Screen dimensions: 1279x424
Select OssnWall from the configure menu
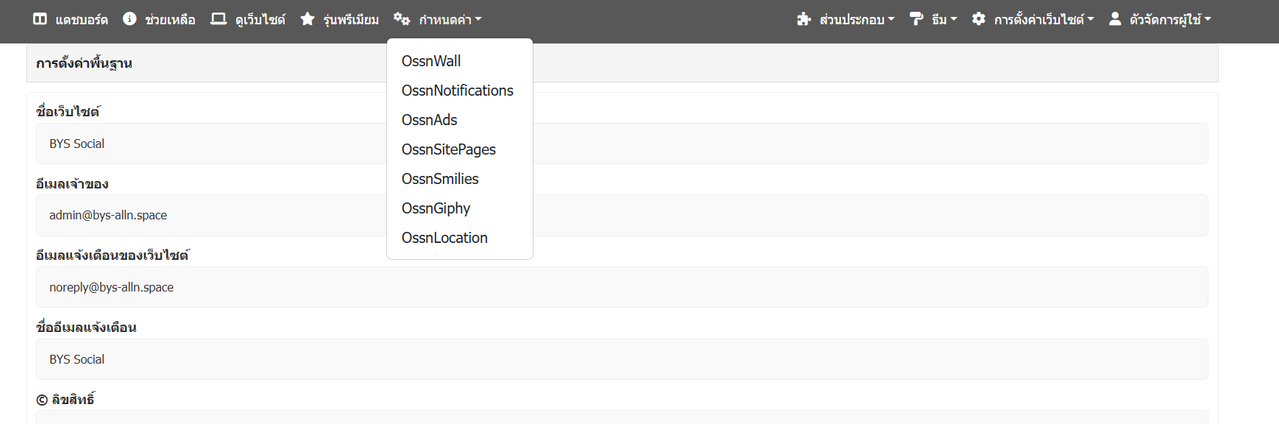point(431,61)
